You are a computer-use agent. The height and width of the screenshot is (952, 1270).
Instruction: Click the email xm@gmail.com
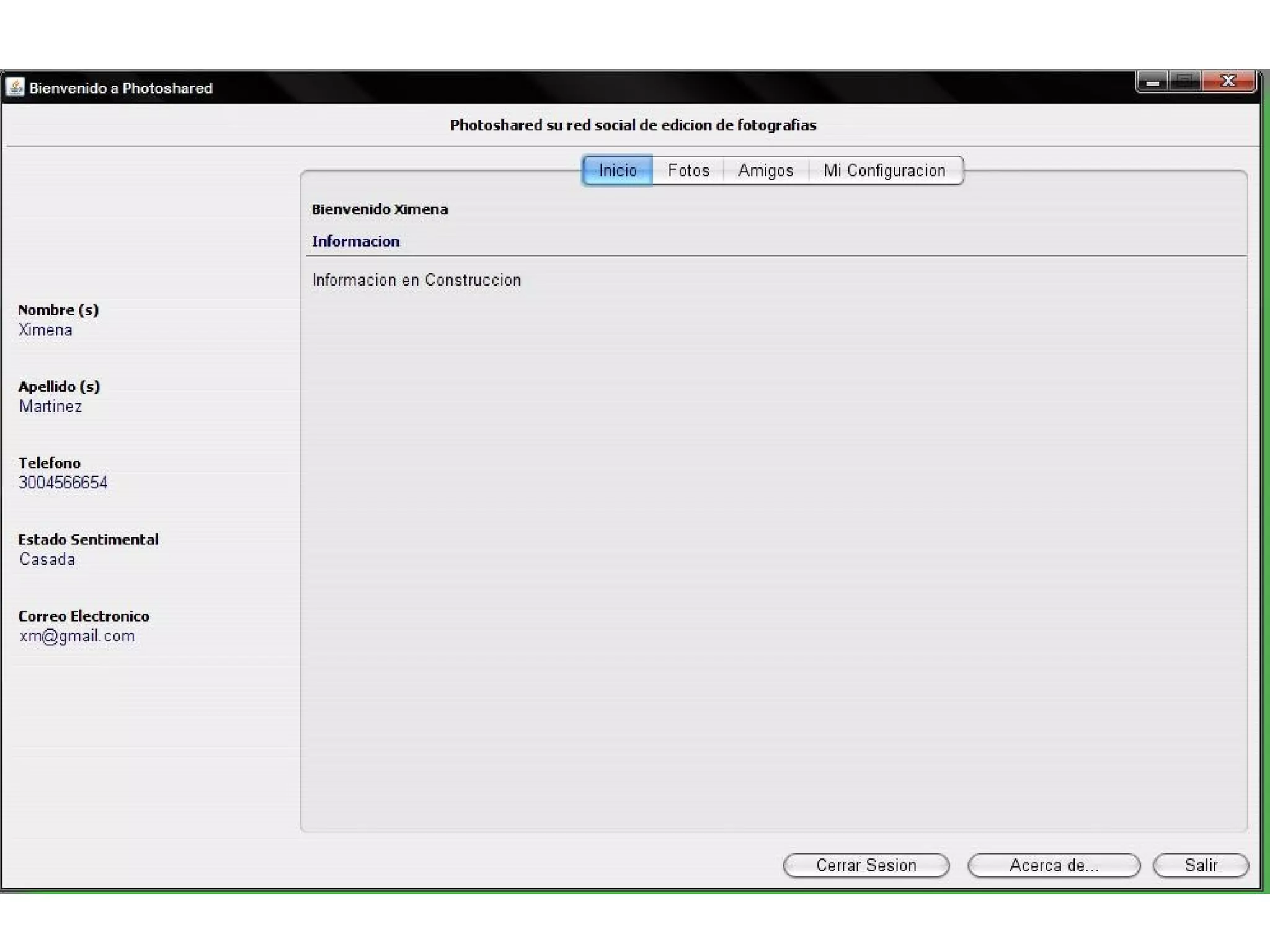pyautogui.click(x=77, y=636)
